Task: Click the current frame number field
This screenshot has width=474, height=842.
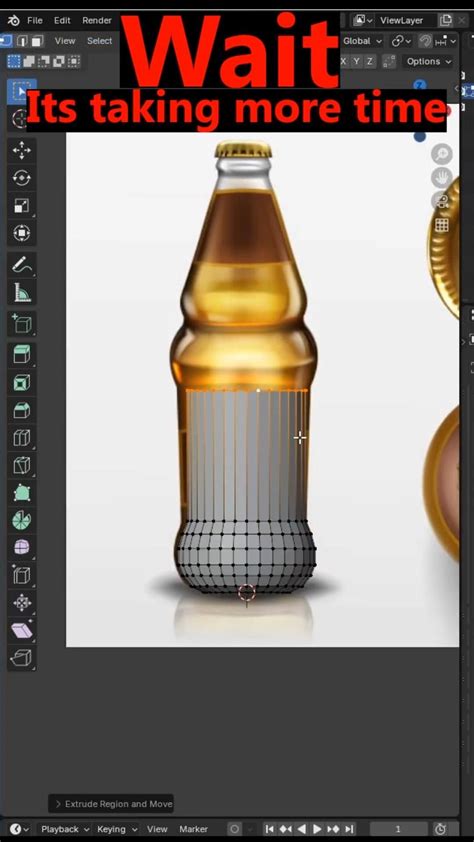Action: click(398, 829)
